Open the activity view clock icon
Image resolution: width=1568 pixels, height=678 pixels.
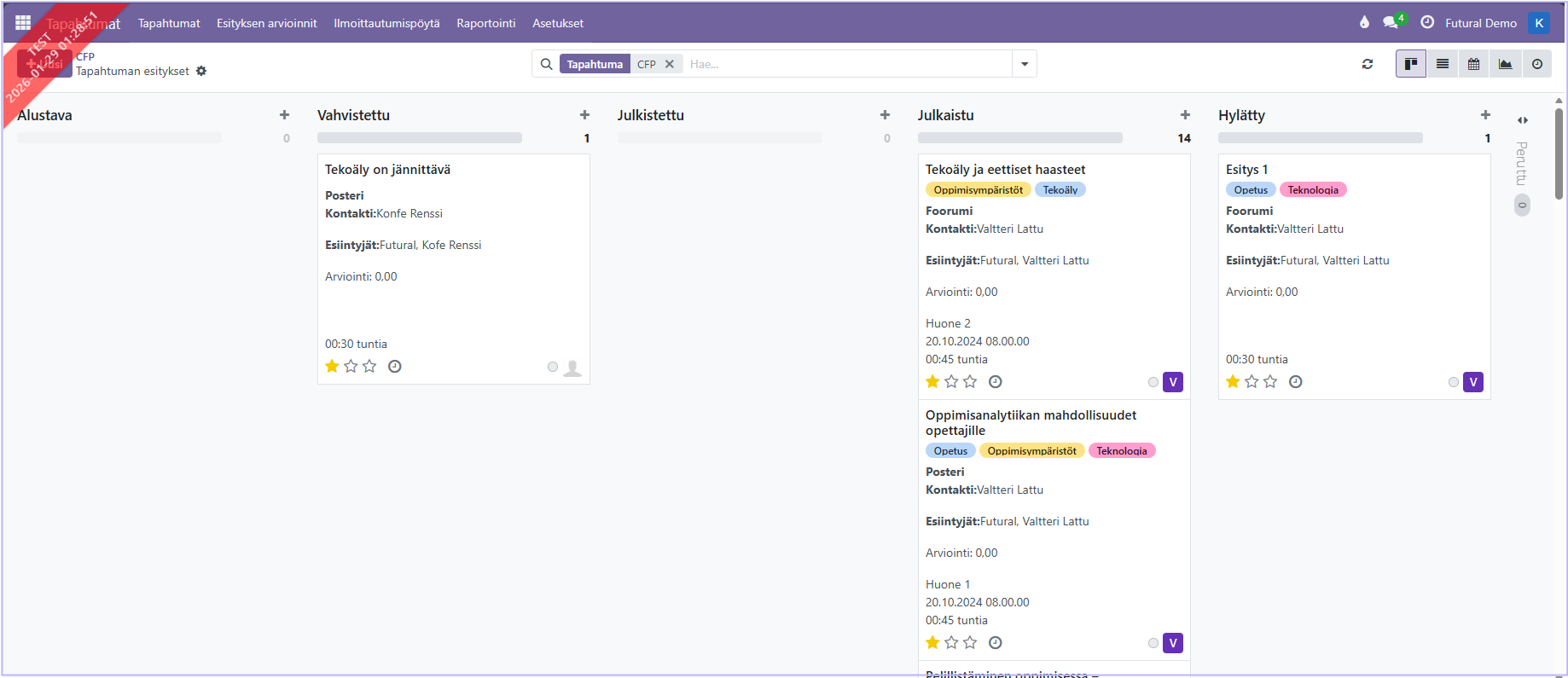click(x=1536, y=64)
